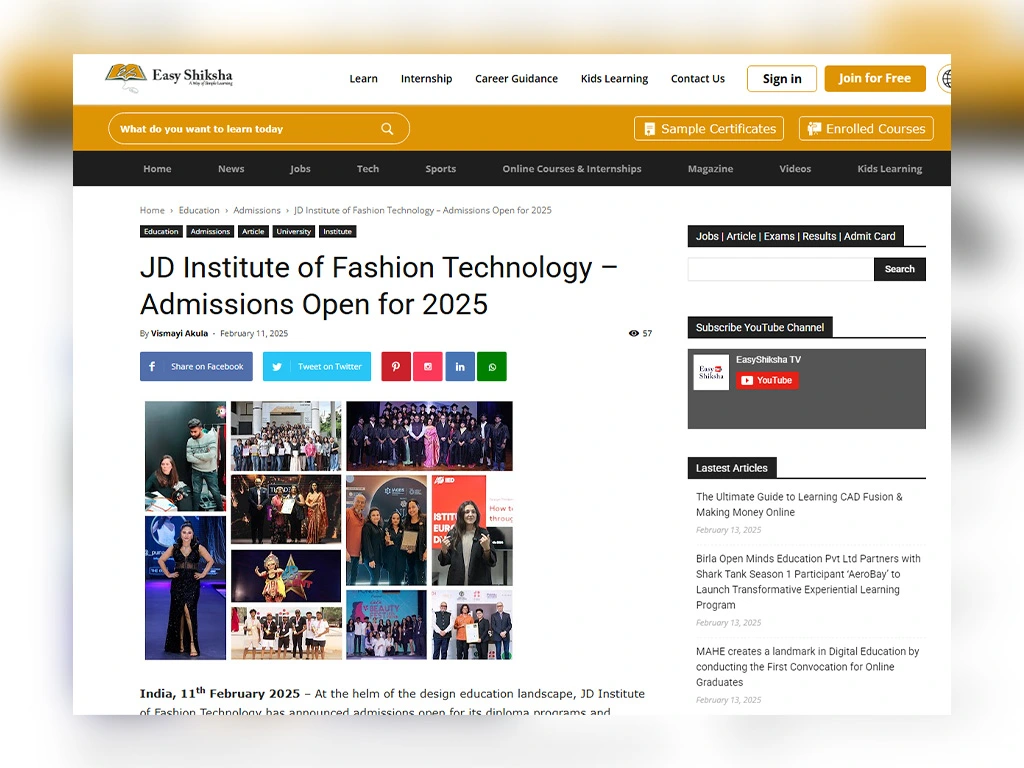This screenshot has width=1024, height=768.
Task: Click the Jobs | Article | Exams heading
Action: pos(795,236)
